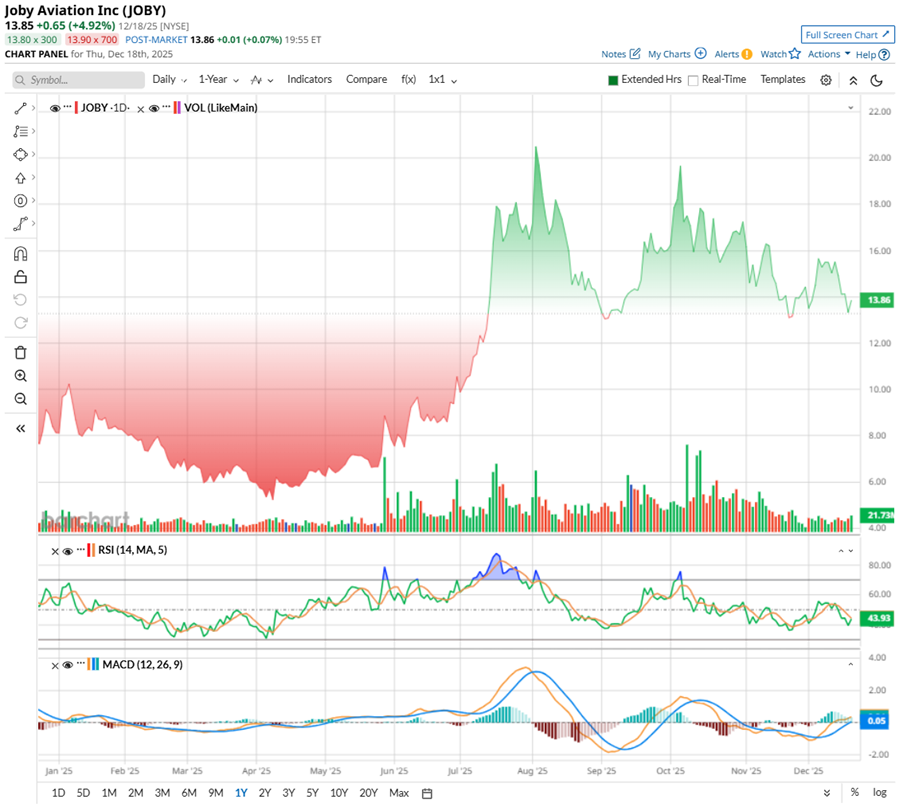Select the 6M time range
Screen dimensions: 903x807
click(189, 793)
